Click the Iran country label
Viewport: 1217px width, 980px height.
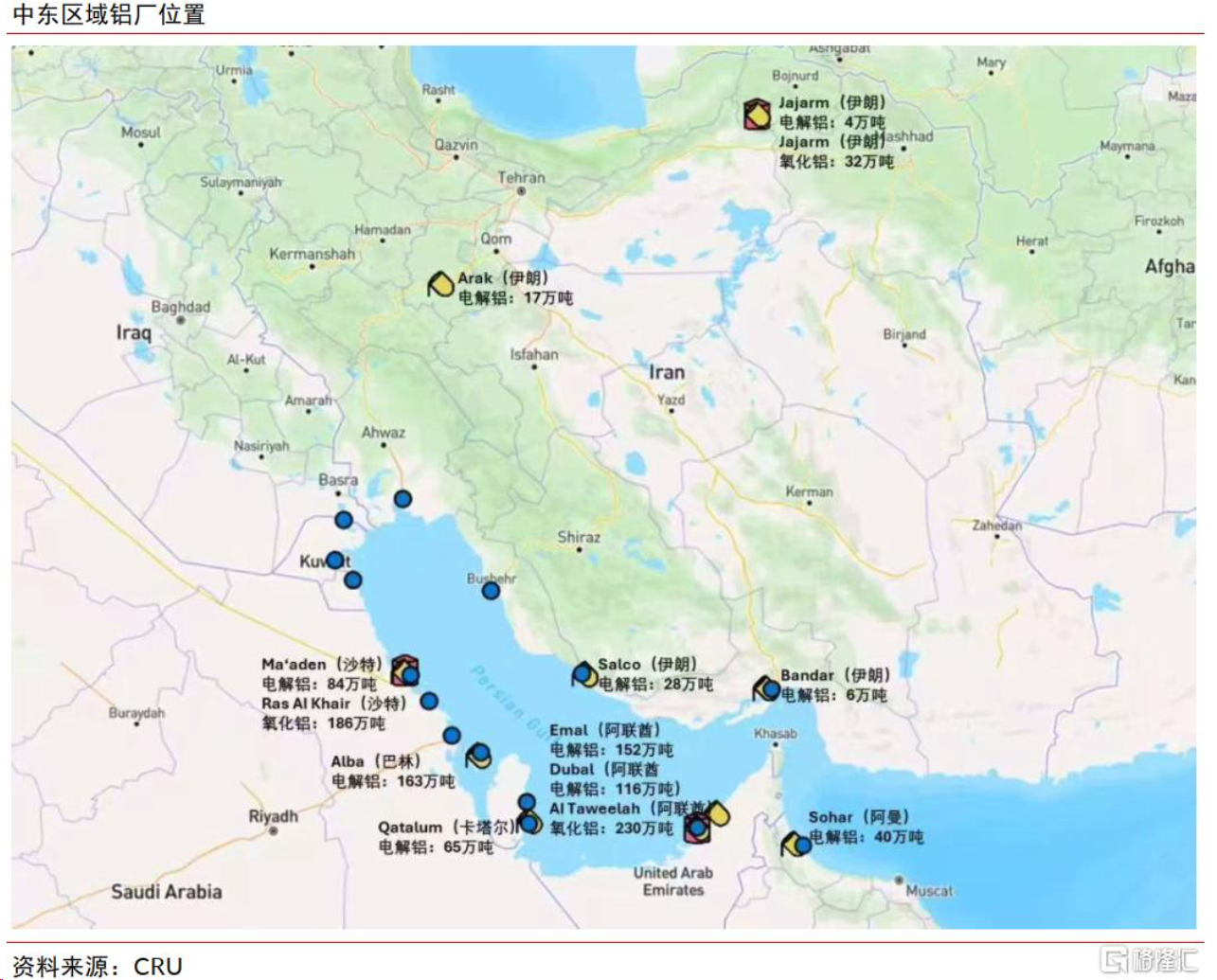click(x=667, y=372)
